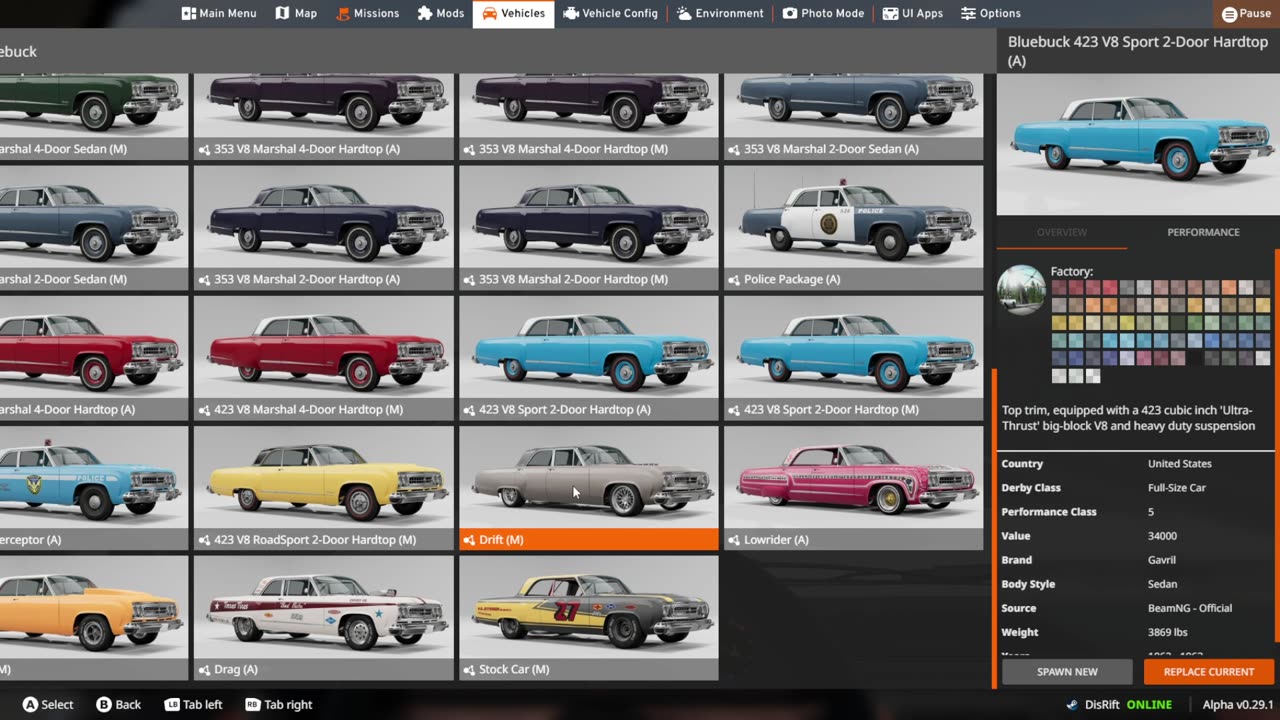Viewport: 1280px width, 720px height.
Task: Click the A Select controller hint
Action: point(48,705)
